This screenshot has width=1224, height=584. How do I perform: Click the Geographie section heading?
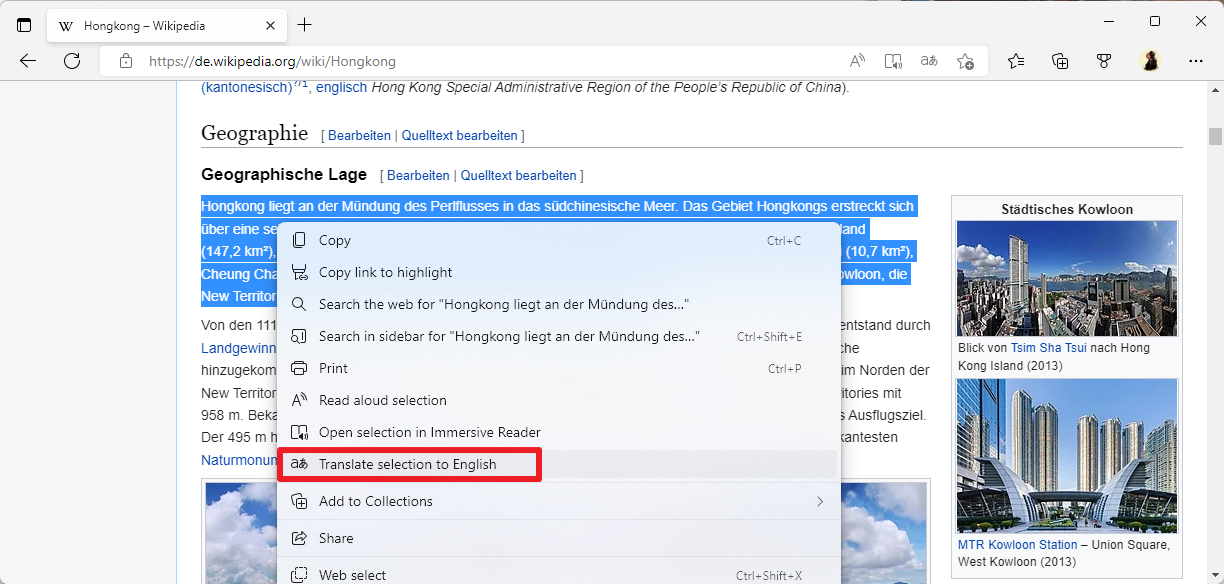(254, 133)
